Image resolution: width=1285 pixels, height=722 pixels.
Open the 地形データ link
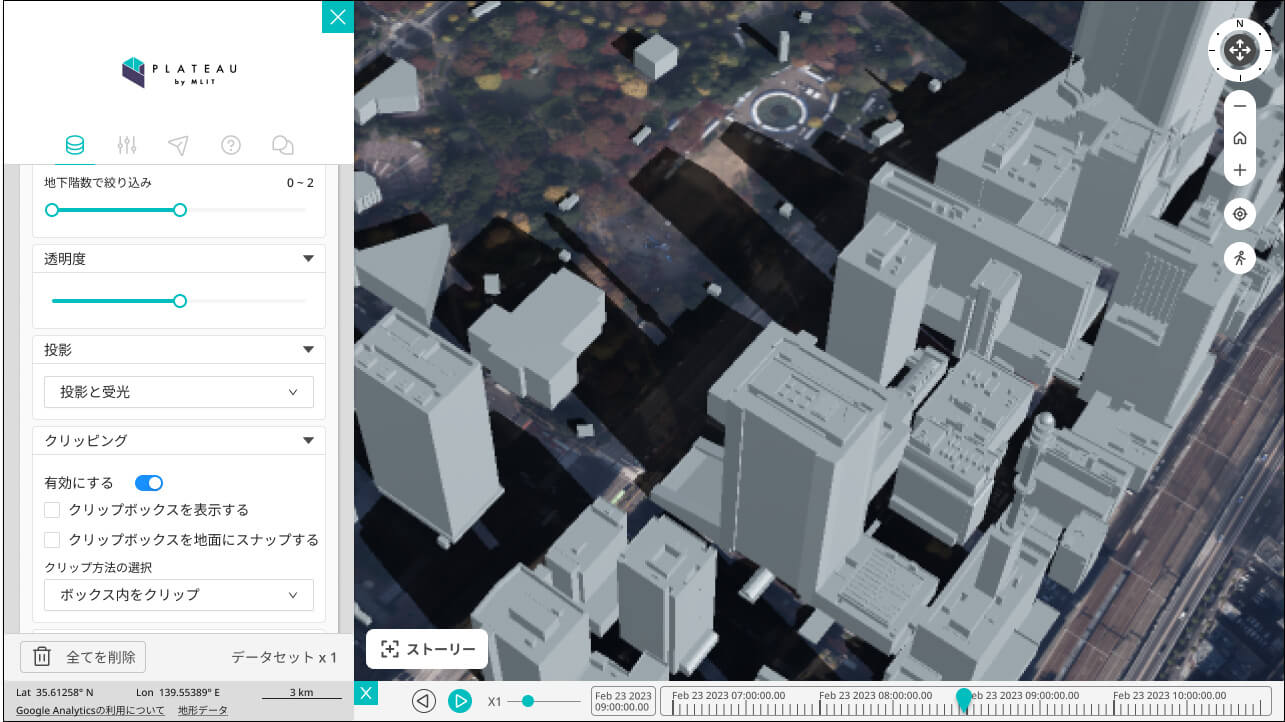click(x=203, y=710)
